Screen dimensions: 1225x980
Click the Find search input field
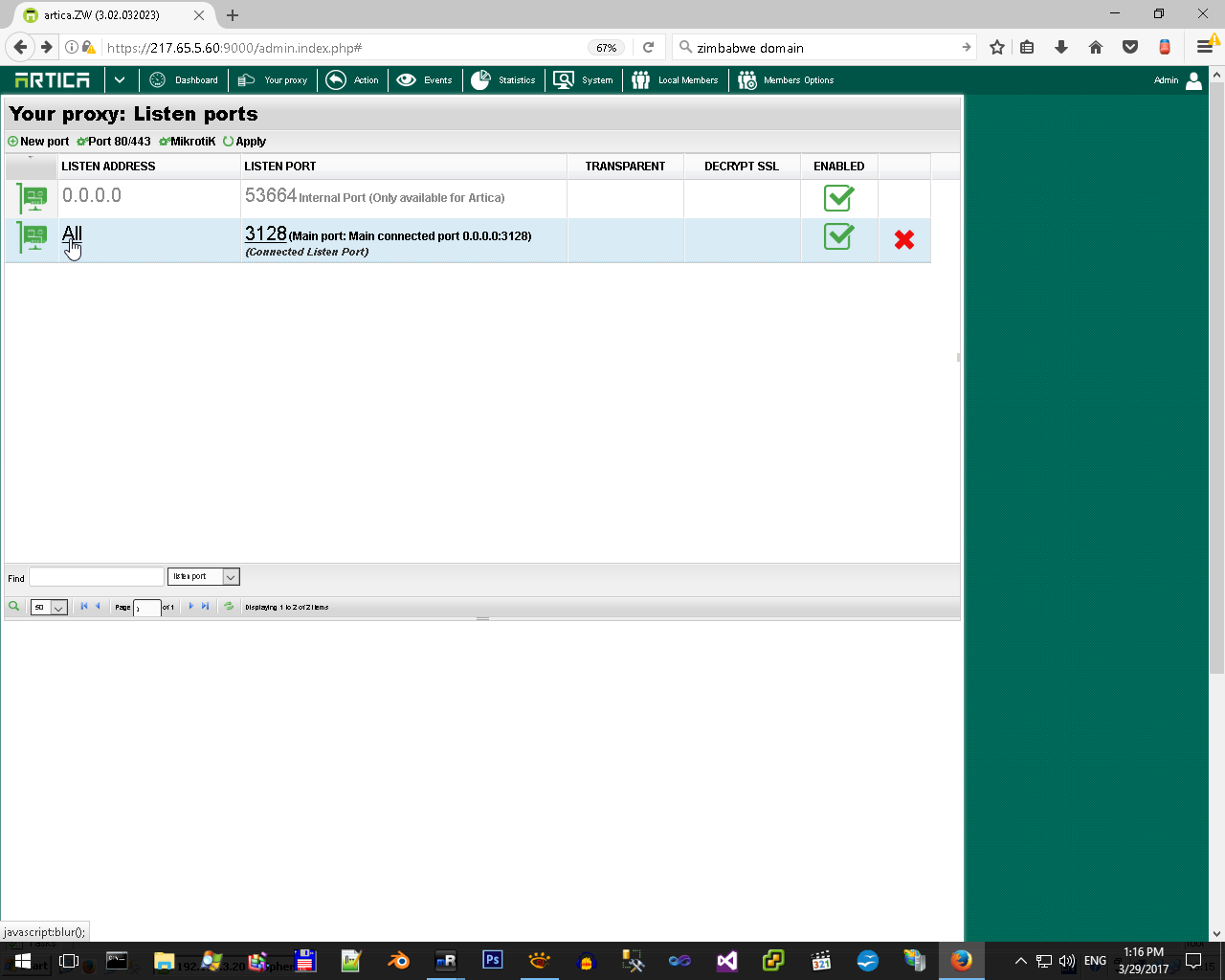point(97,577)
